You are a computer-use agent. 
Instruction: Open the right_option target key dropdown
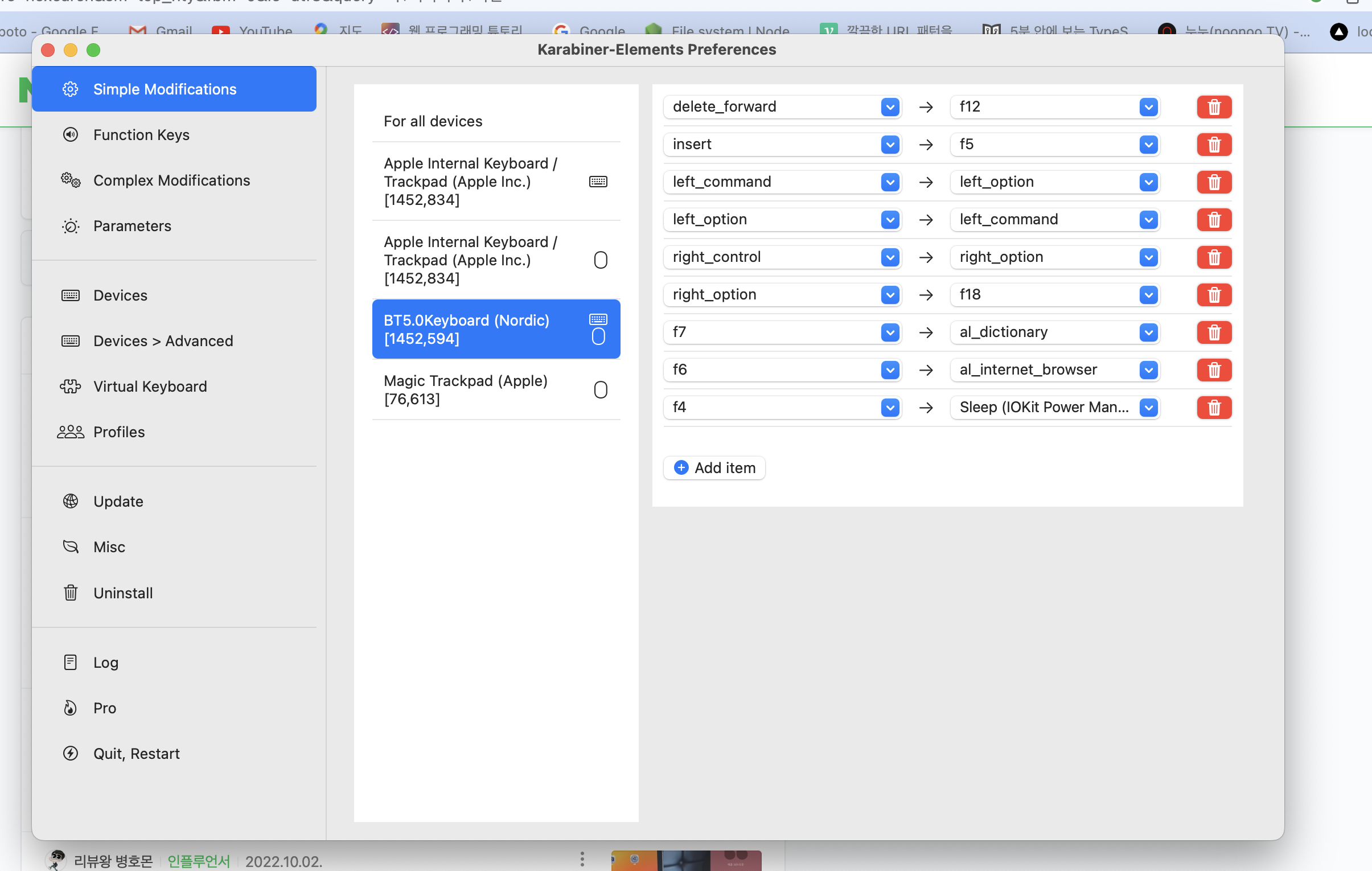pyautogui.click(x=1055, y=257)
